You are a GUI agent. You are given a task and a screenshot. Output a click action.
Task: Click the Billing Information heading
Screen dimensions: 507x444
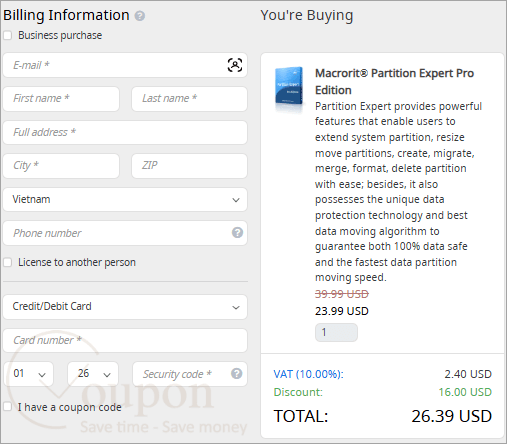pos(66,15)
